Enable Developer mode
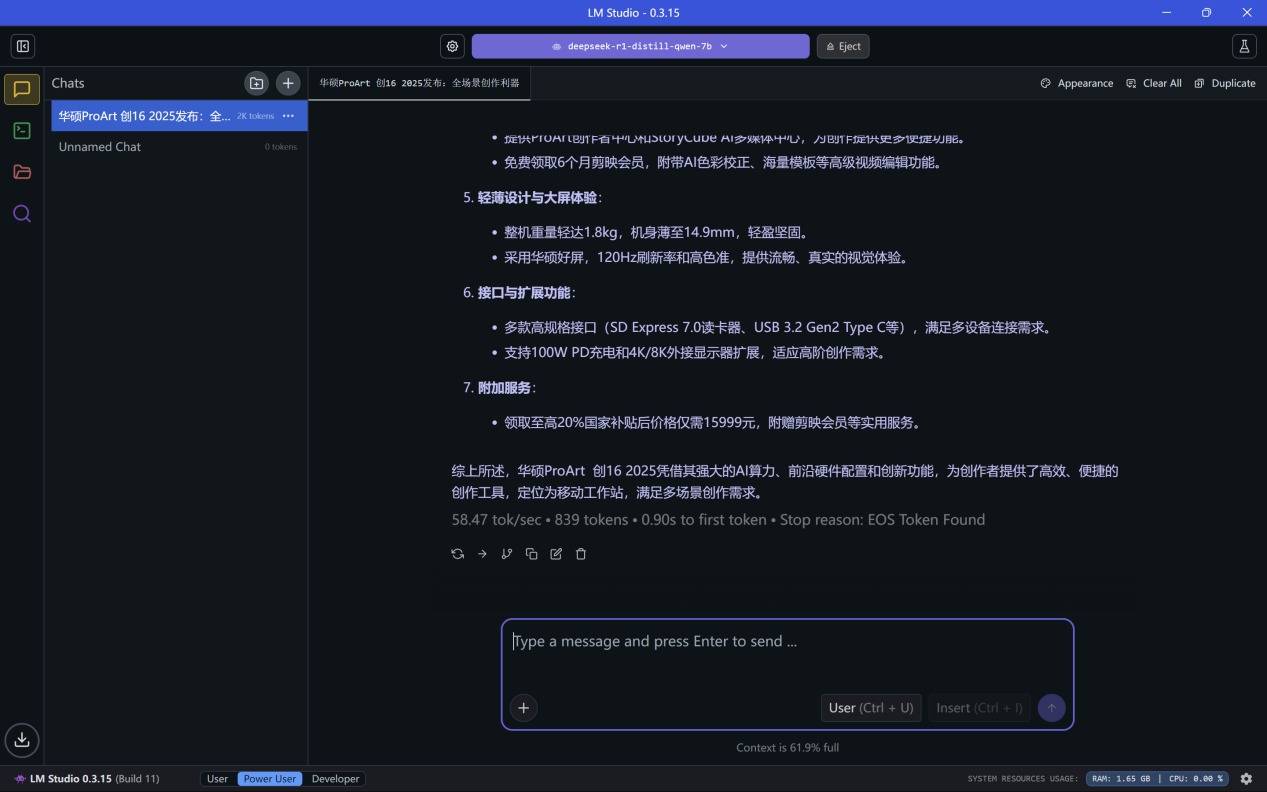 point(335,779)
